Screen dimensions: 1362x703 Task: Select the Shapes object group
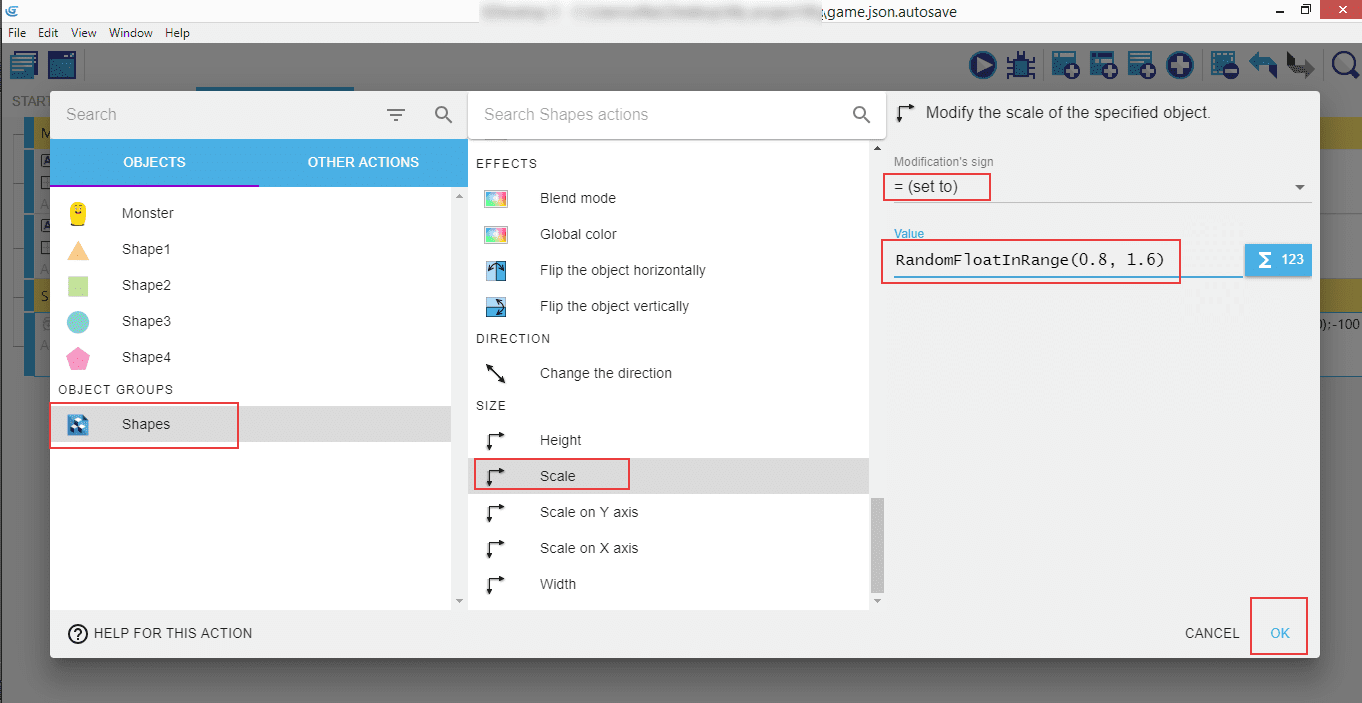[146, 424]
